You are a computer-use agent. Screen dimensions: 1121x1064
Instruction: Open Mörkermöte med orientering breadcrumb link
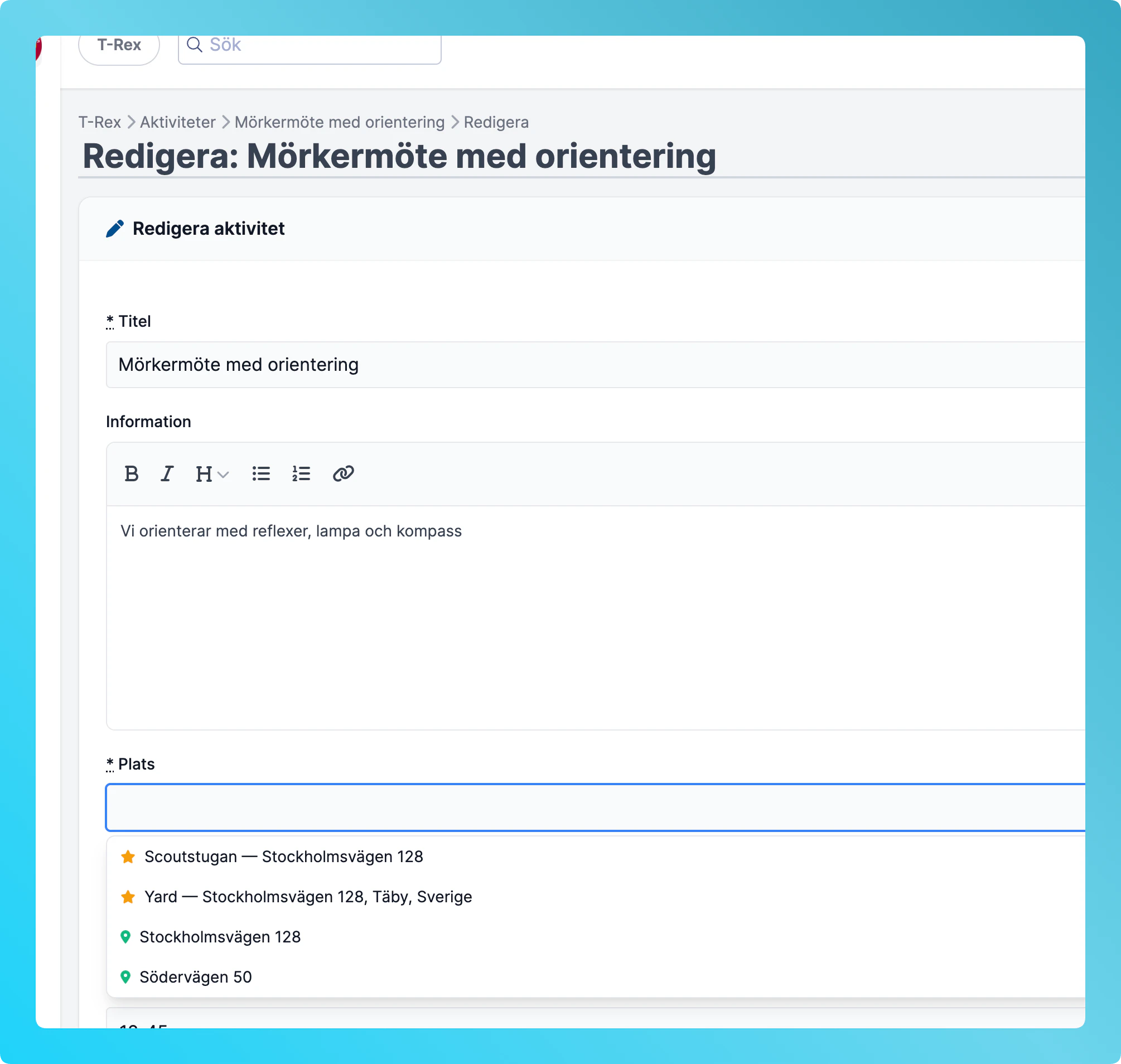click(339, 122)
